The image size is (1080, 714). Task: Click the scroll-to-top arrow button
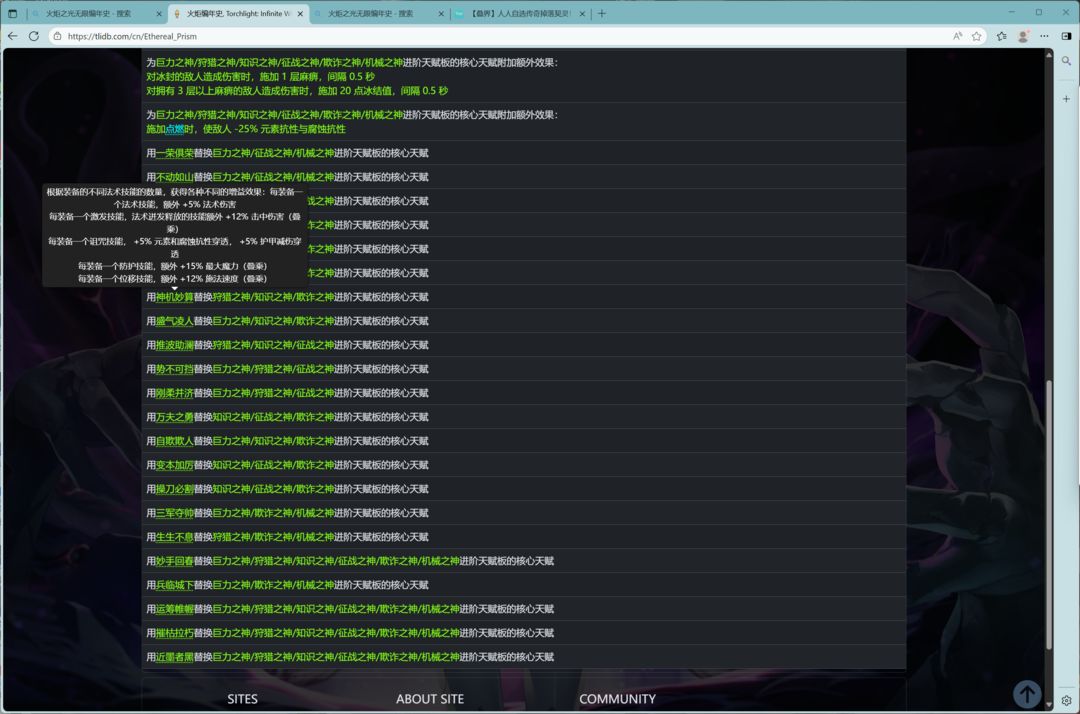(1027, 694)
